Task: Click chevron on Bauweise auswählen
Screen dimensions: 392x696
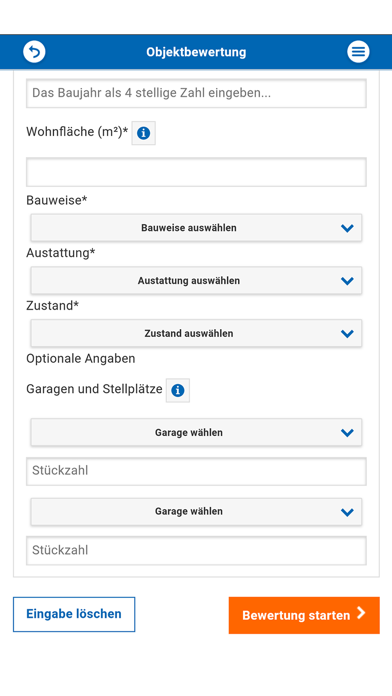Action: pos(347,228)
